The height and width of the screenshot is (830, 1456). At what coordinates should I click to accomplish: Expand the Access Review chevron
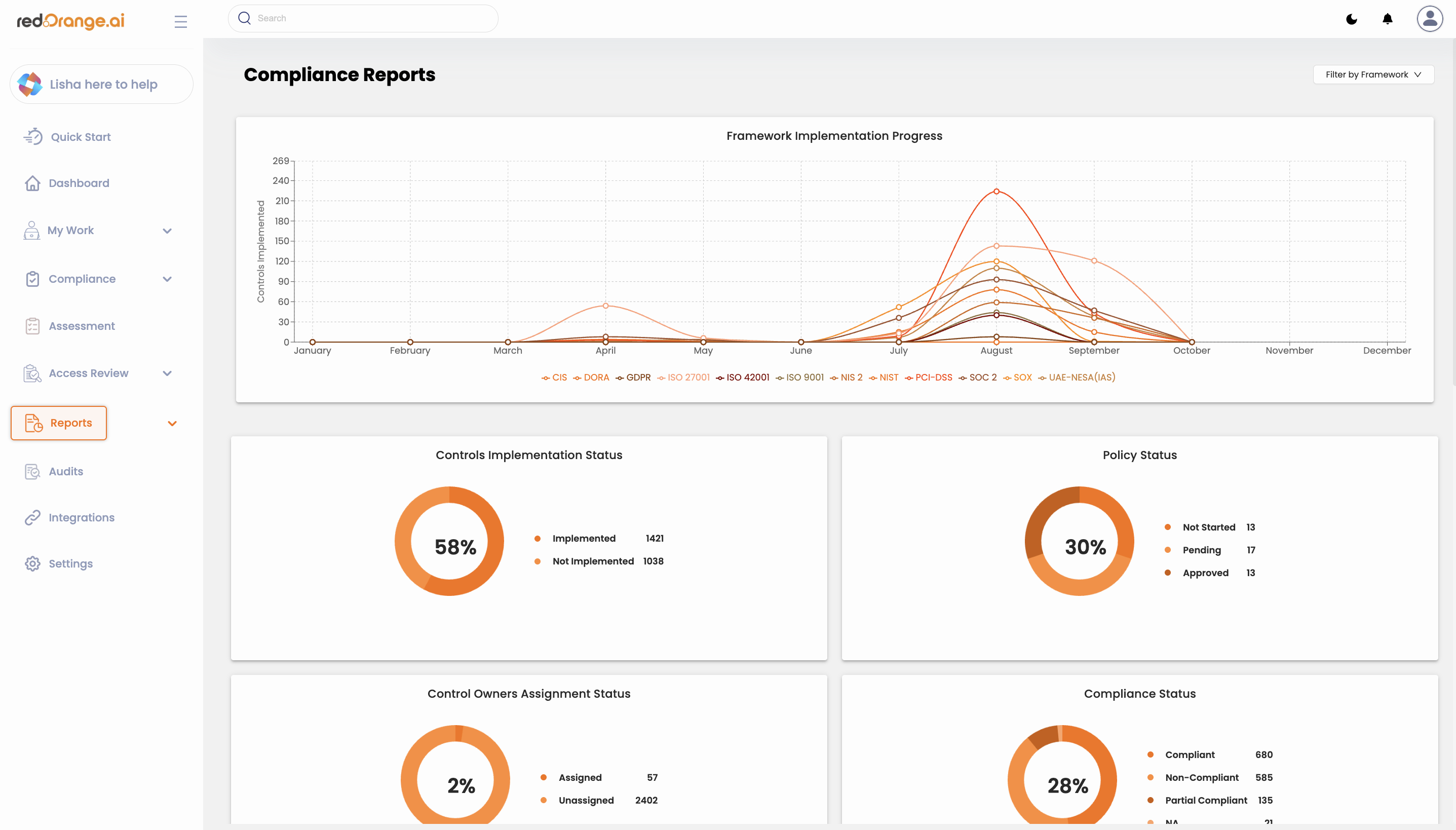[167, 373]
